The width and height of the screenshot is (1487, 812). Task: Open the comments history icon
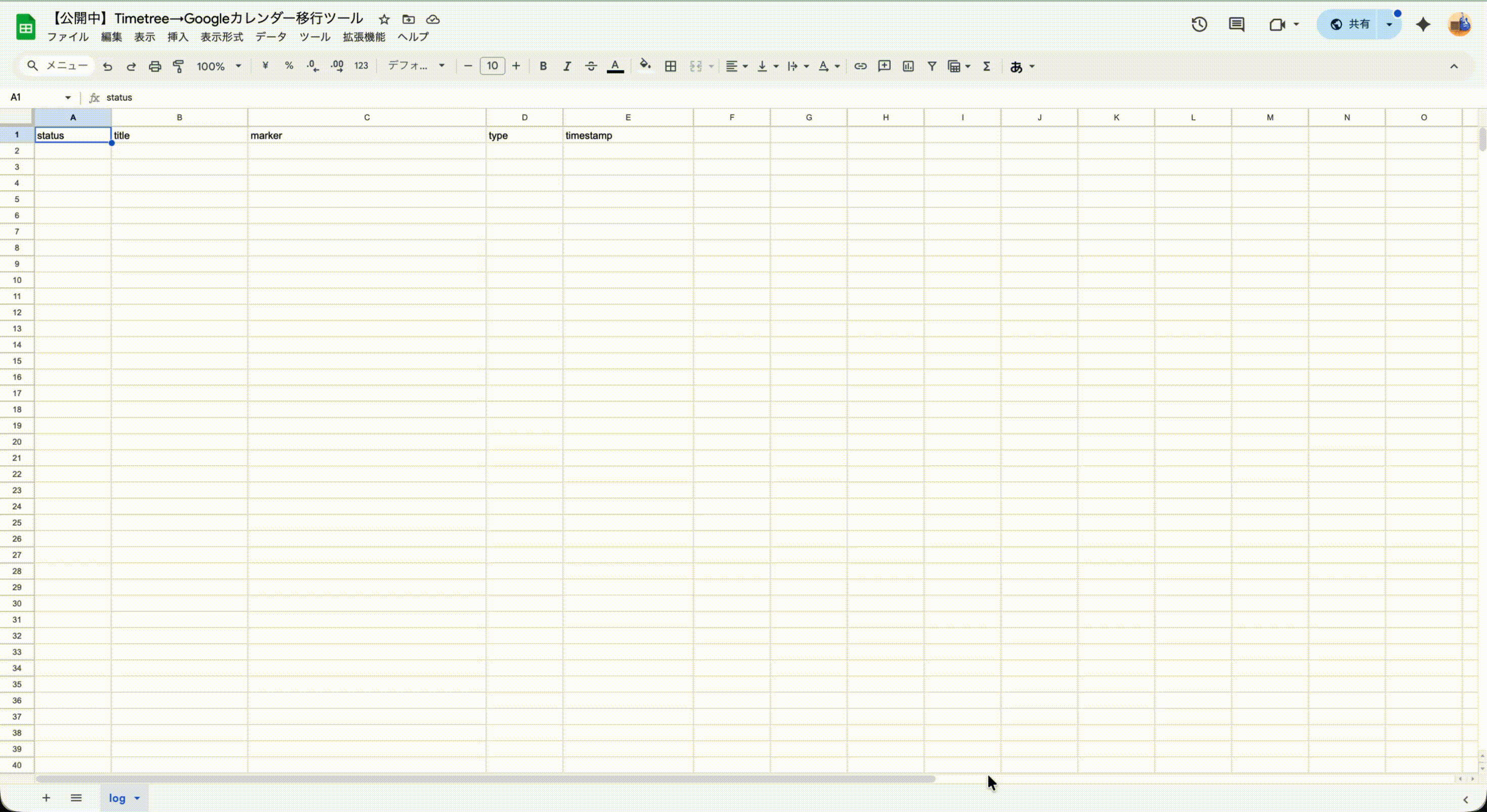1237,24
